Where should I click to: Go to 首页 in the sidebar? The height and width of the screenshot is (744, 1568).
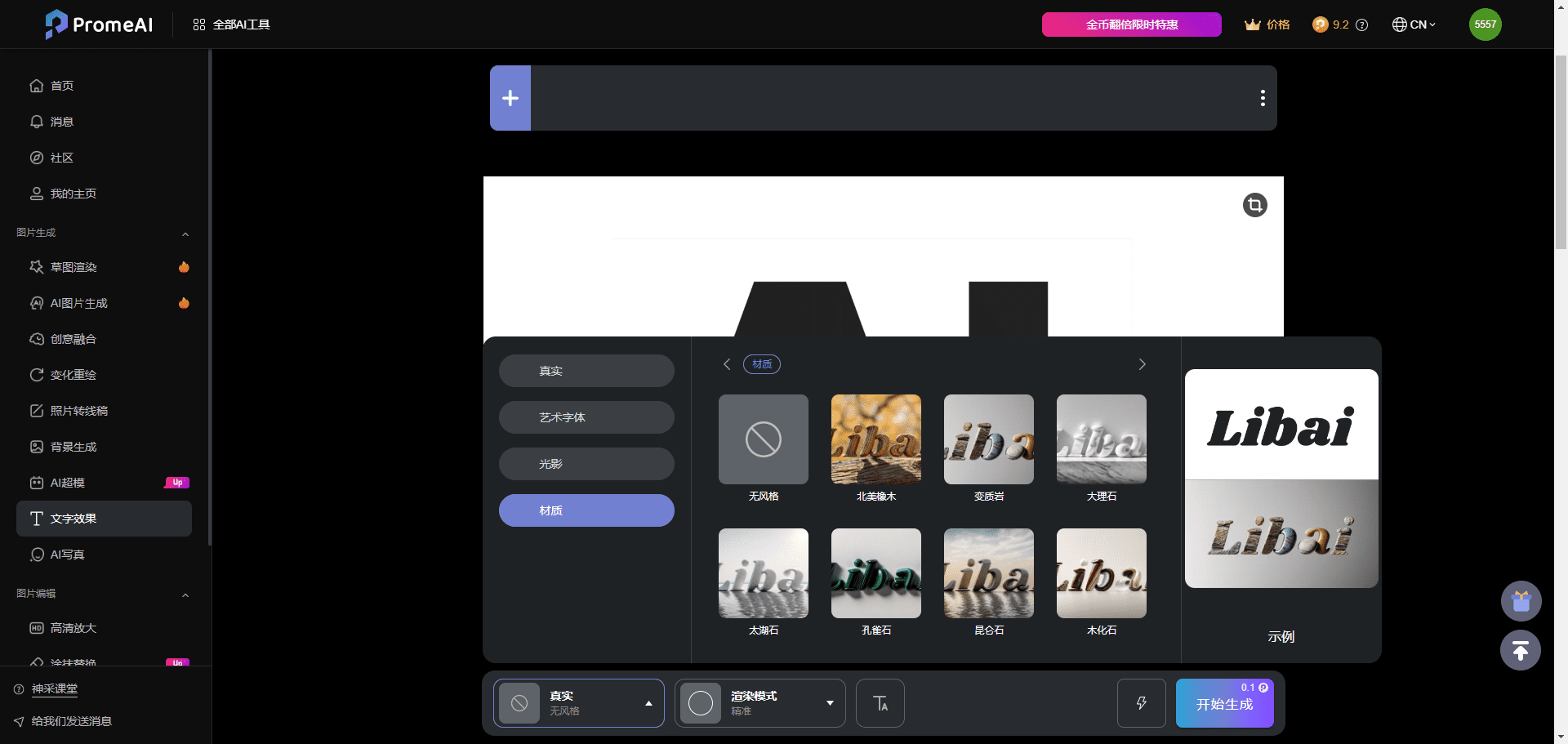tap(104, 86)
